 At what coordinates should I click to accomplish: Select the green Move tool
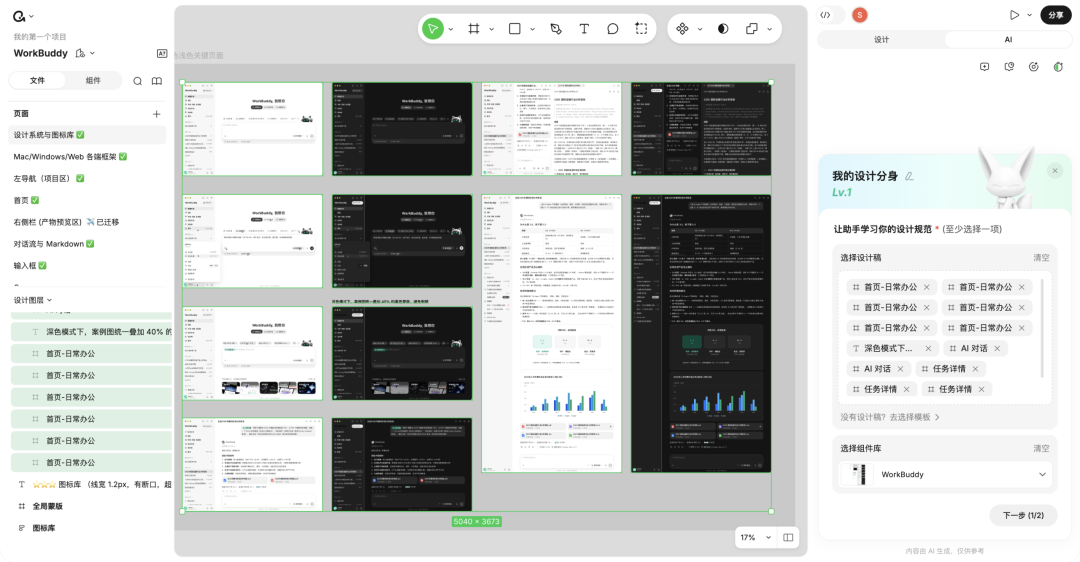[x=433, y=29]
